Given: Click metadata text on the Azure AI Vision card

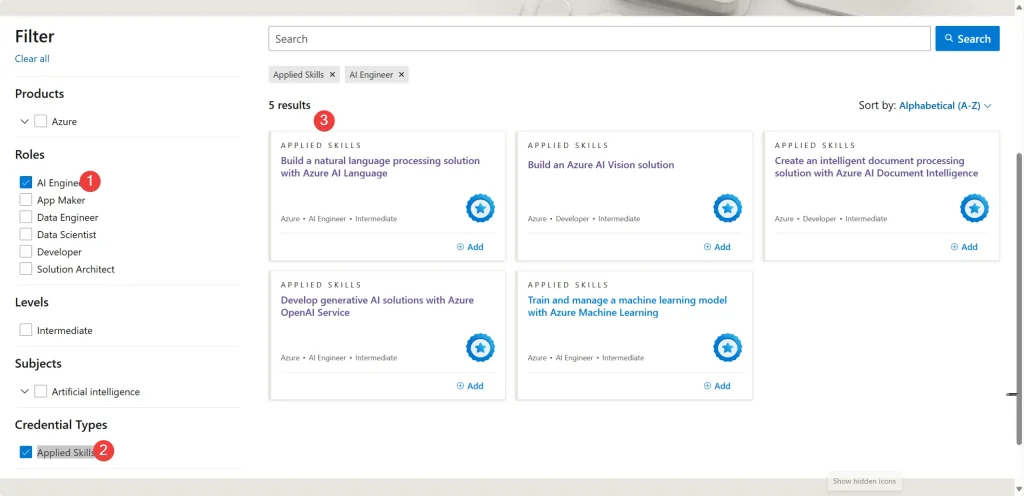Looking at the screenshot, I should coord(584,219).
